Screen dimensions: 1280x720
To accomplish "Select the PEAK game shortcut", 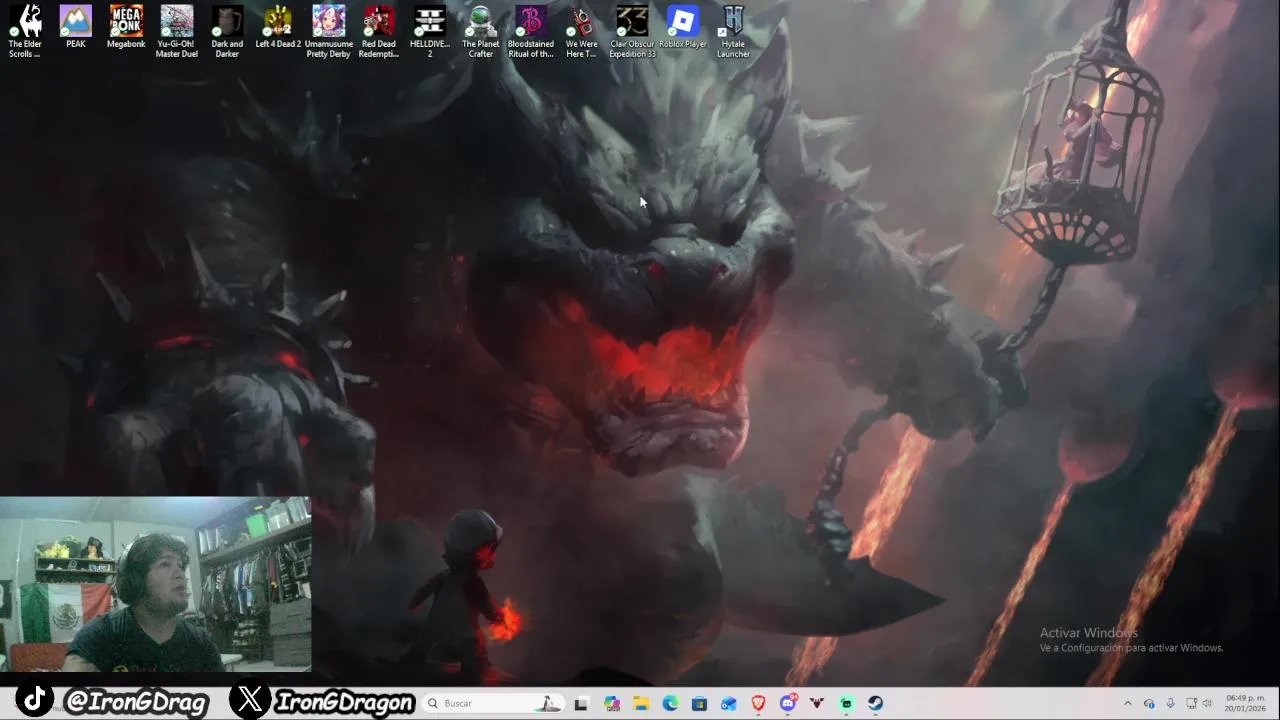I will 76,27.
